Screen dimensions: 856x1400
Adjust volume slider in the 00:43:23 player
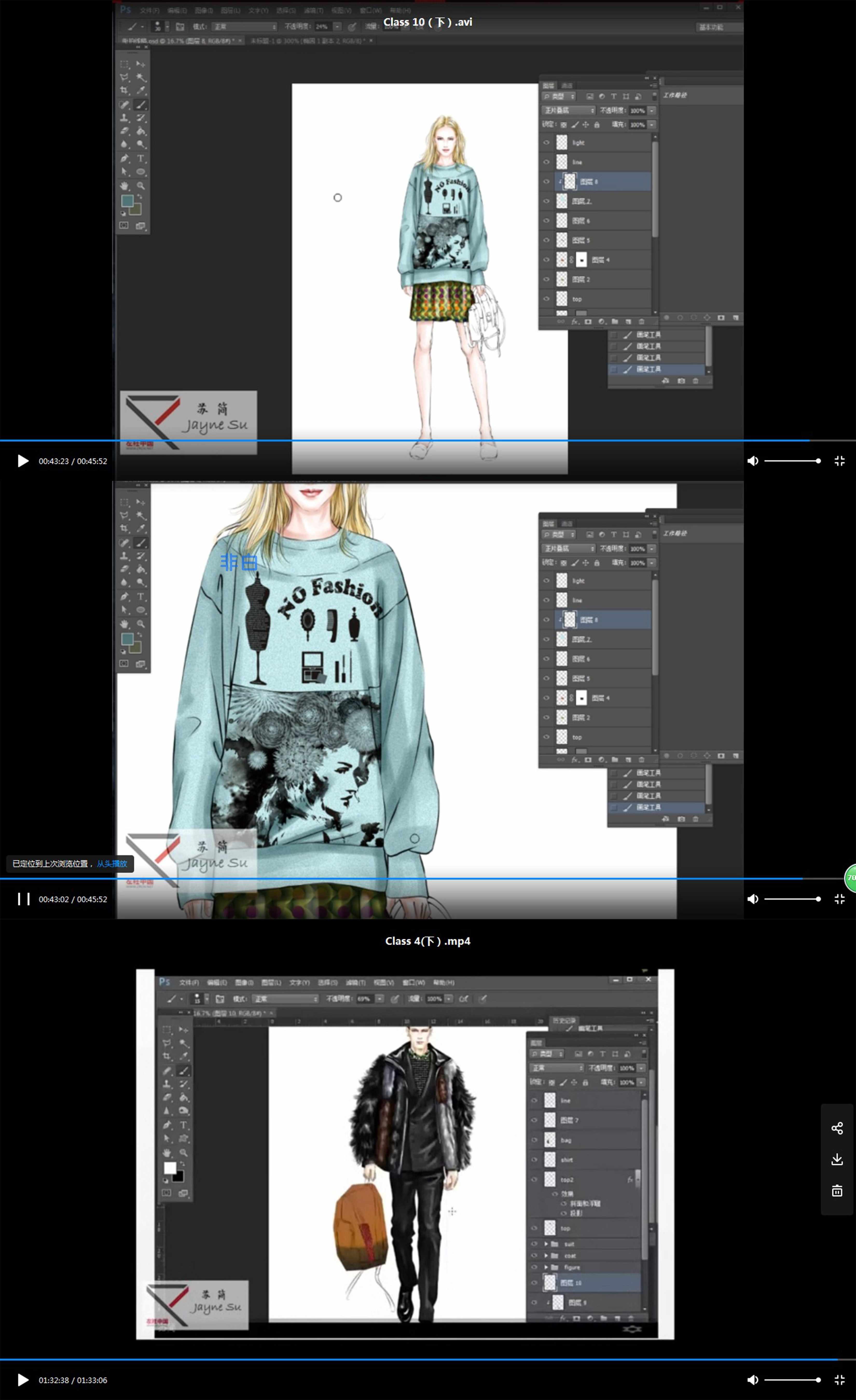(792, 461)
